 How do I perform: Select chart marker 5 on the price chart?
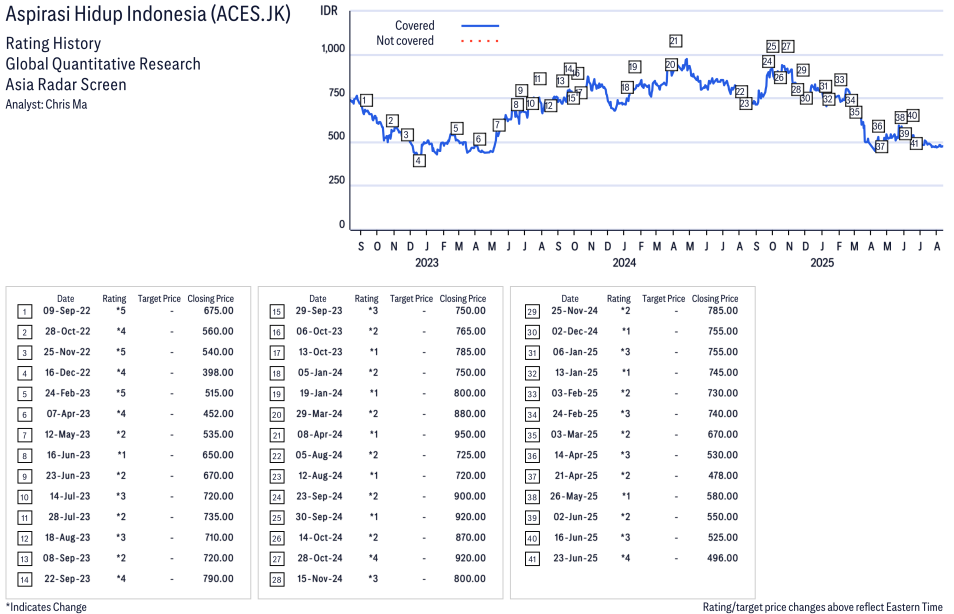[x=456, y=128]
